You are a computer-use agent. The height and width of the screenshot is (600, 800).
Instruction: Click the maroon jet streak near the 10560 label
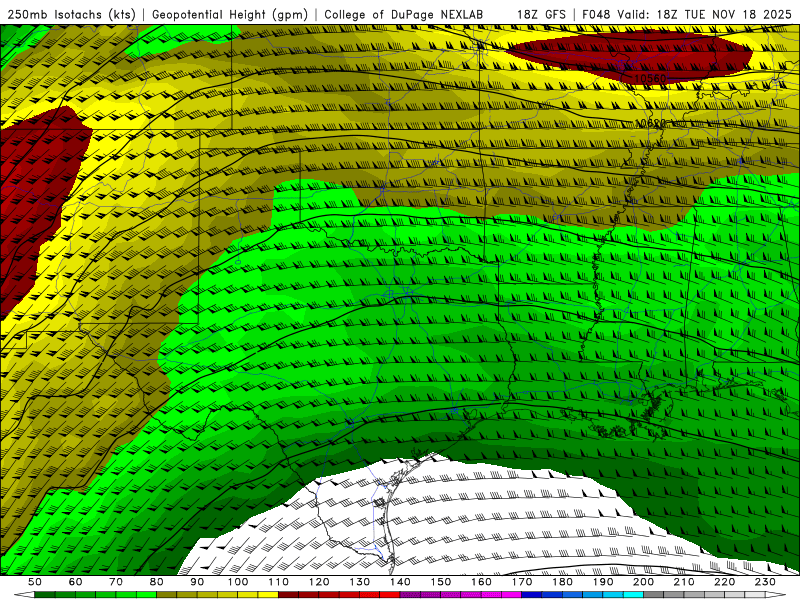pos(630,55)
